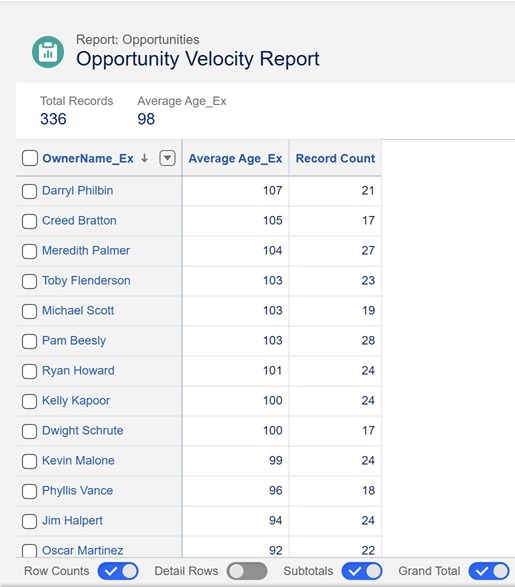
Task: Check the box for Phyllis Vance
Action: 29,491
